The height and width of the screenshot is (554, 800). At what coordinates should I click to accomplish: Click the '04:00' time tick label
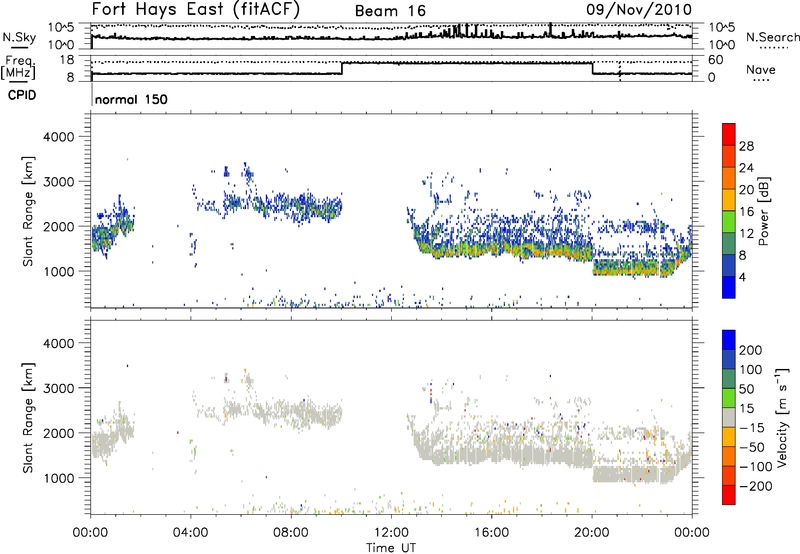pyautogui.click(x=190, y=533)
